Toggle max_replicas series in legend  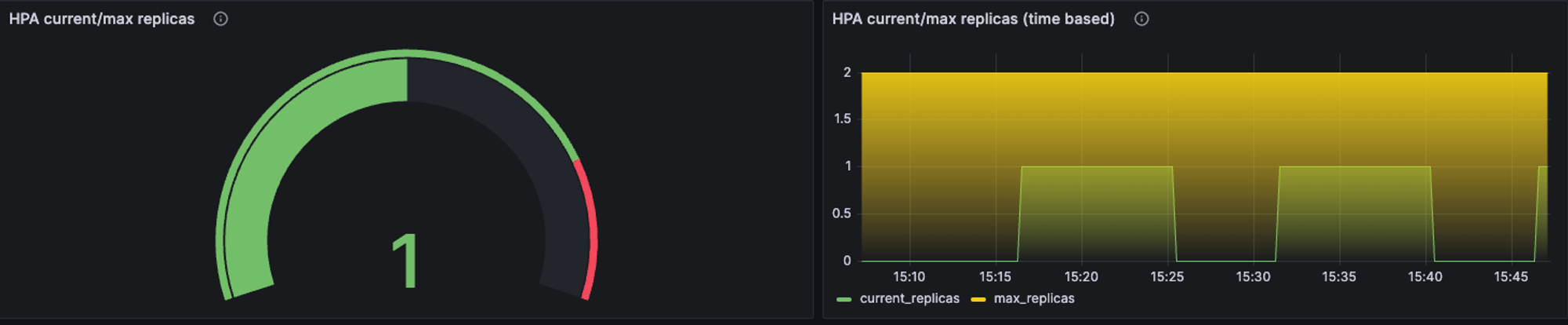click(x=1034, y=298)
